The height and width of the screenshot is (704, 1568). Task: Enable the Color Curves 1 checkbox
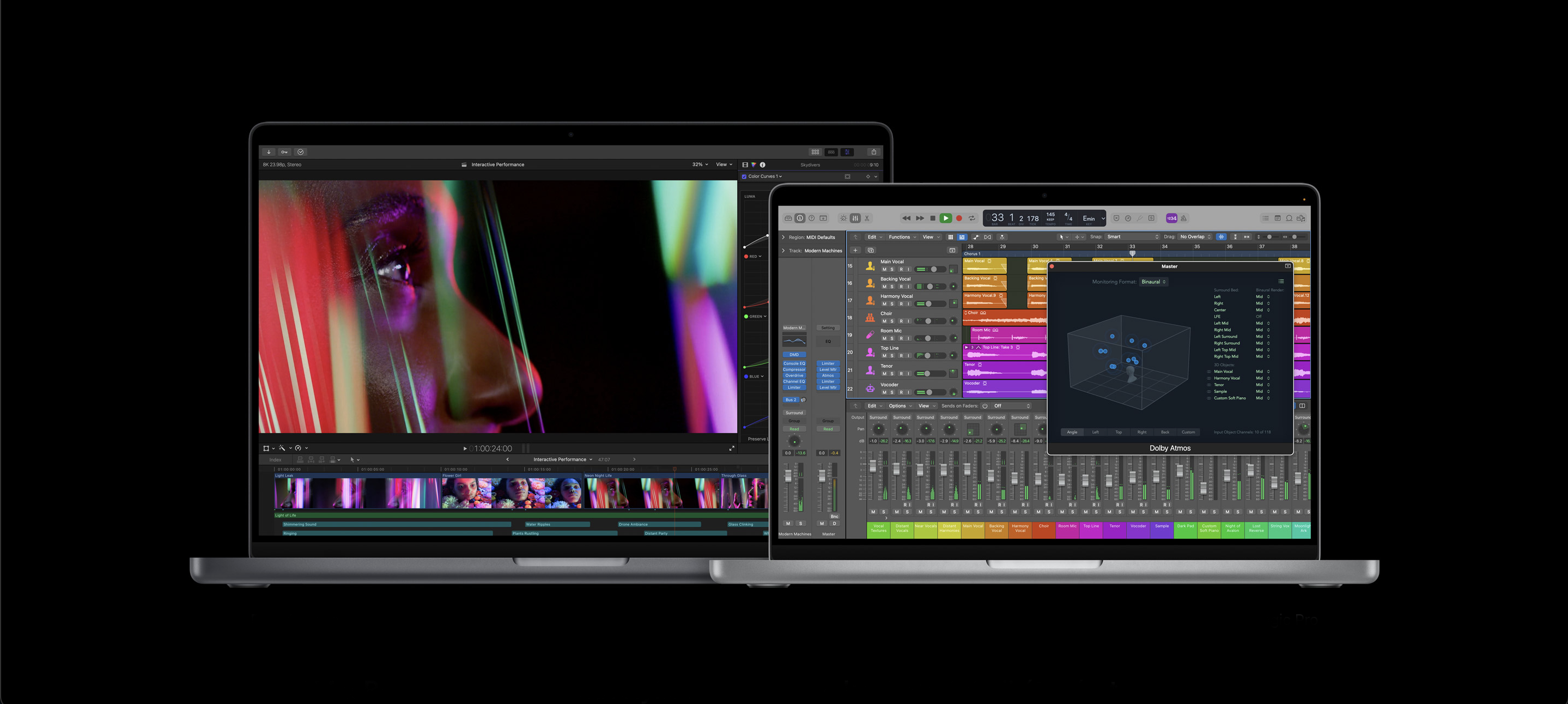744,177
